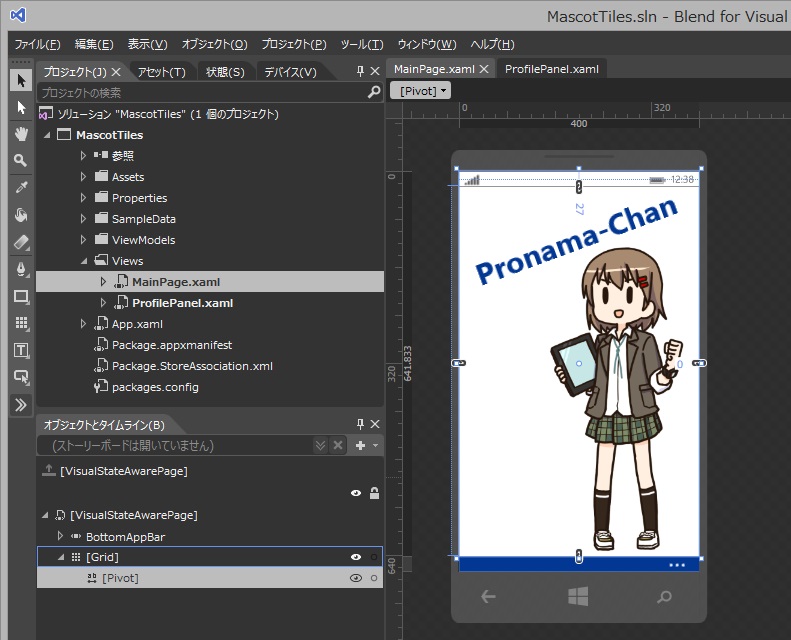Close the Projects panel with X

[375, 71]
